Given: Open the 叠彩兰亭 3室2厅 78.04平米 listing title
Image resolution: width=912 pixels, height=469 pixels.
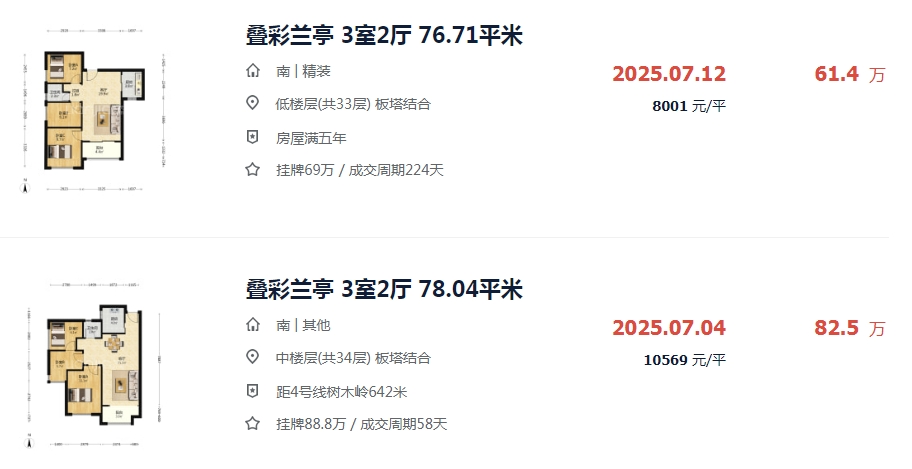Looking at the screenshot, I should tap(385, 290).
